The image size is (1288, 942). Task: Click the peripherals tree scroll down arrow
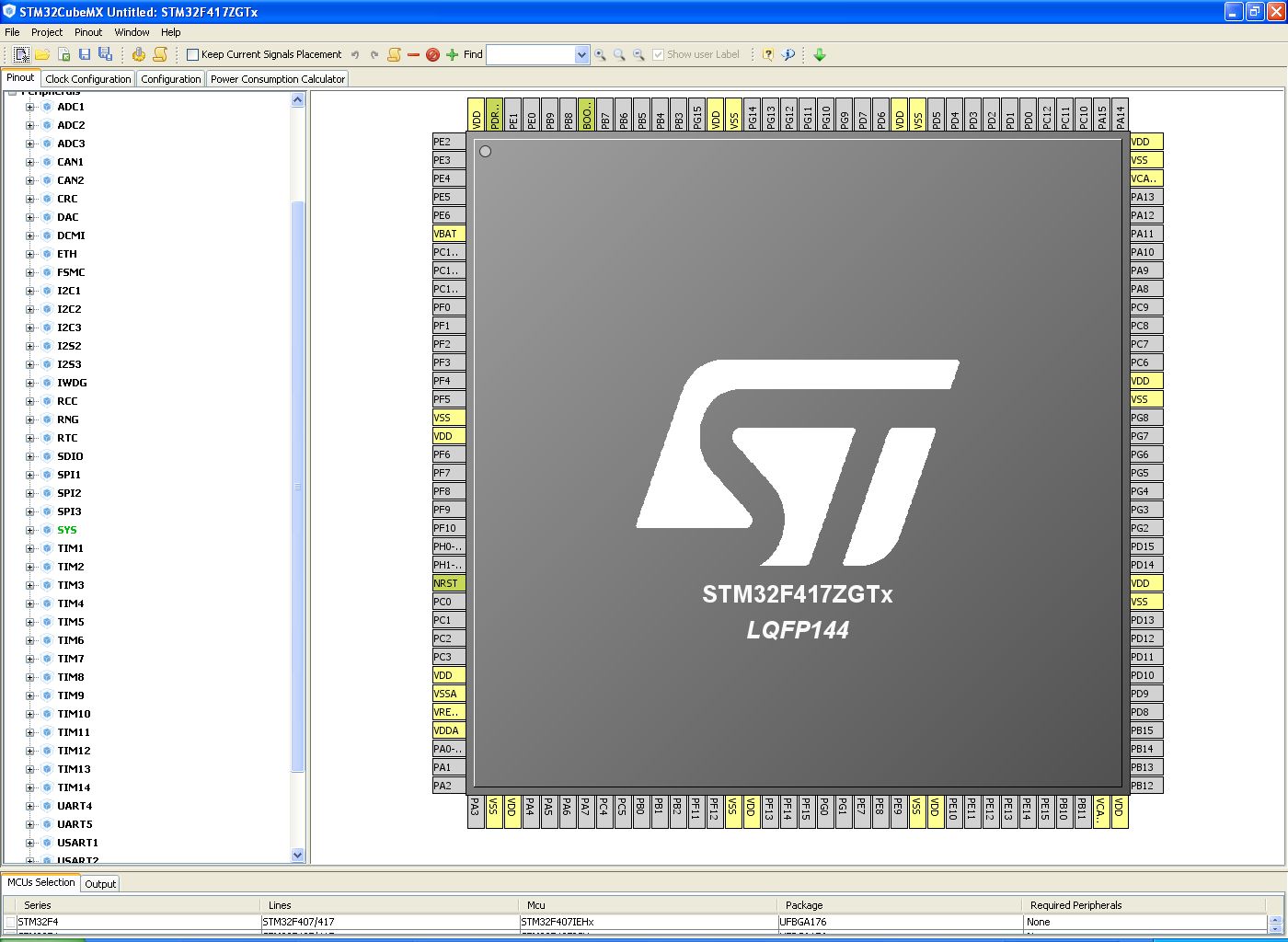coord(297,856)
